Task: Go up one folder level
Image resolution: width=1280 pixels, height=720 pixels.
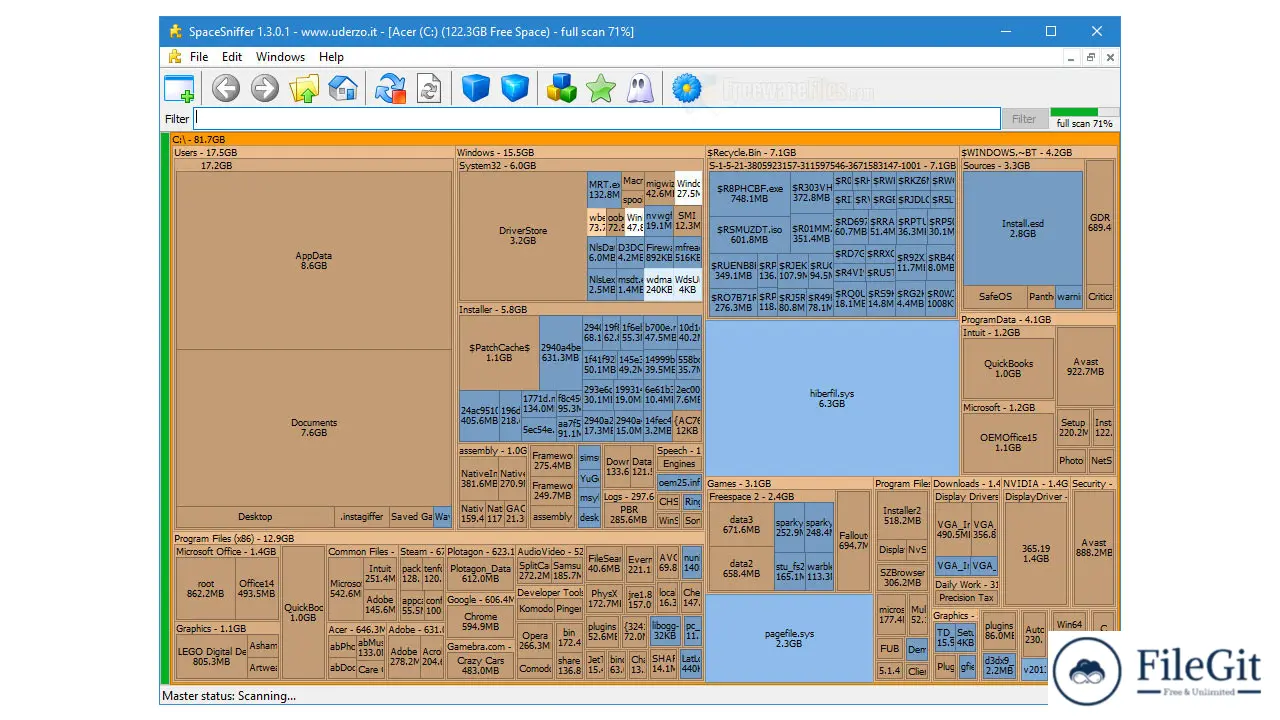Action: pos(304,88)
